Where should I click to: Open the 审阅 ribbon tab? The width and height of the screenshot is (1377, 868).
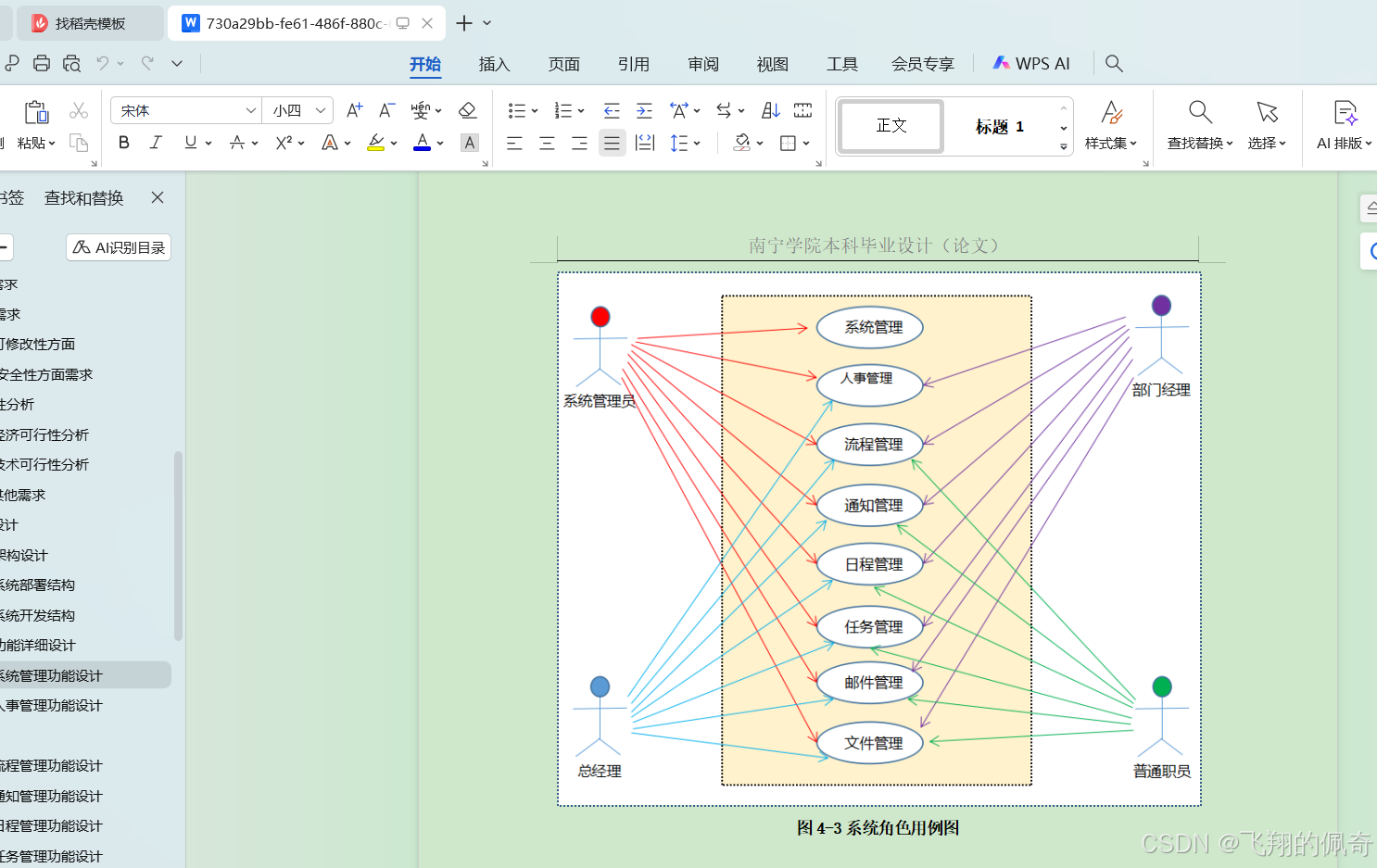click(x=702, y=63)
